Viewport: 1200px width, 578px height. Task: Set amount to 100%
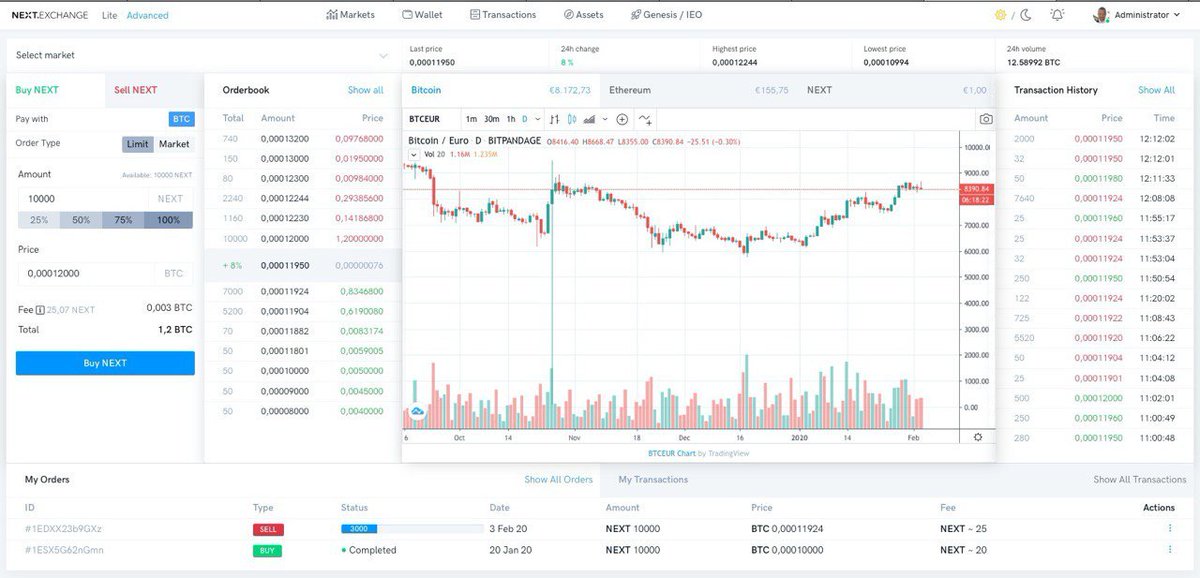click(x=169, y=220)
